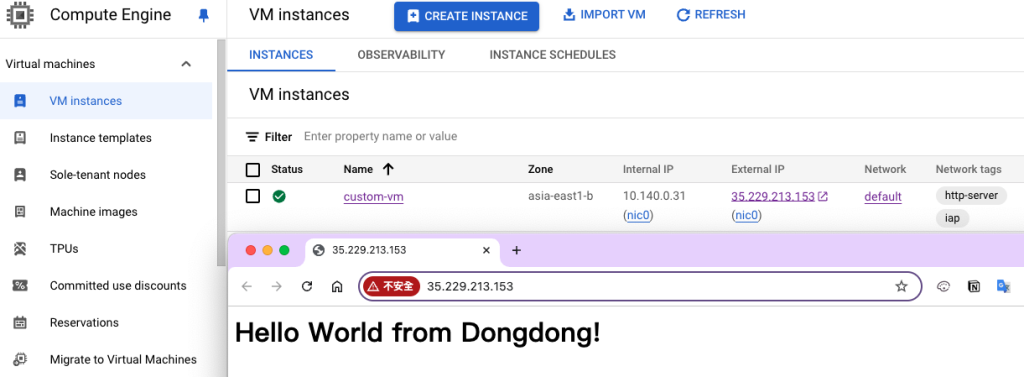Click the Google Translate extension icon
The image size is (1024, 377).
[x=1004, y=286]
